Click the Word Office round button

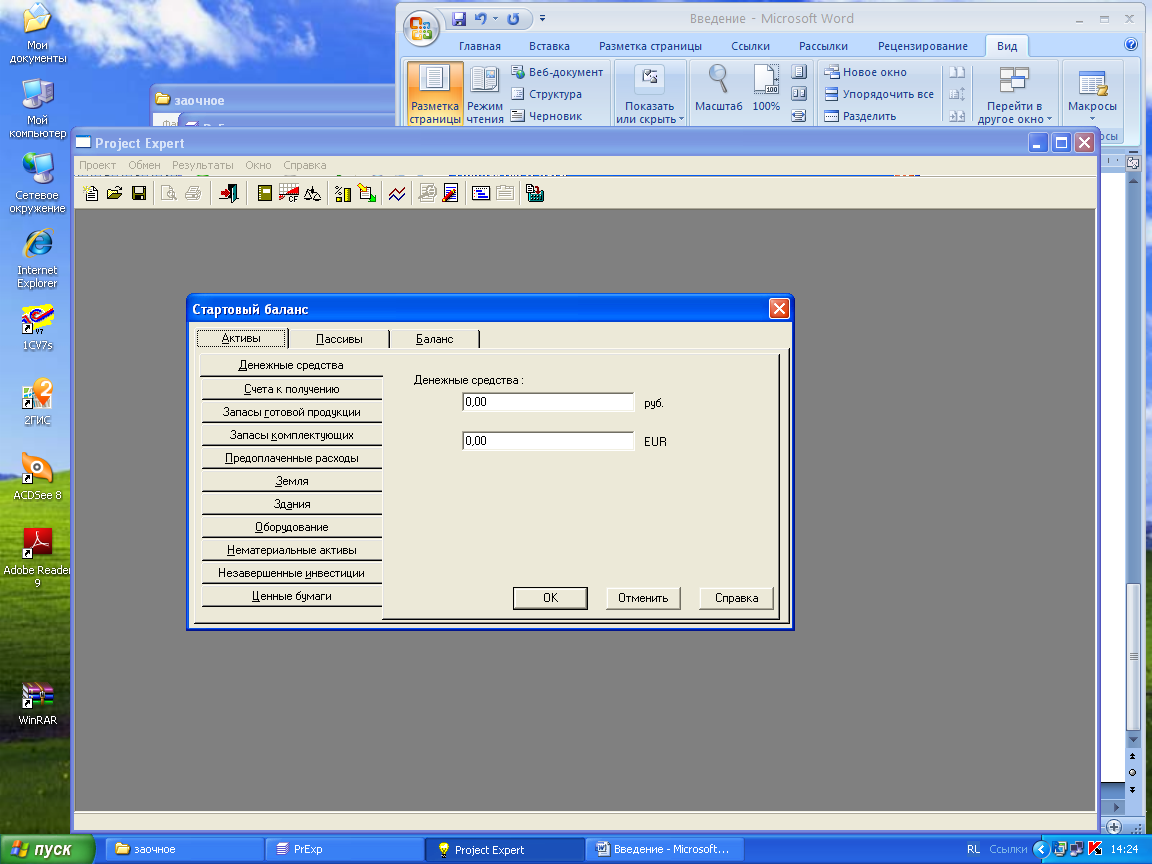pos(421,29)
